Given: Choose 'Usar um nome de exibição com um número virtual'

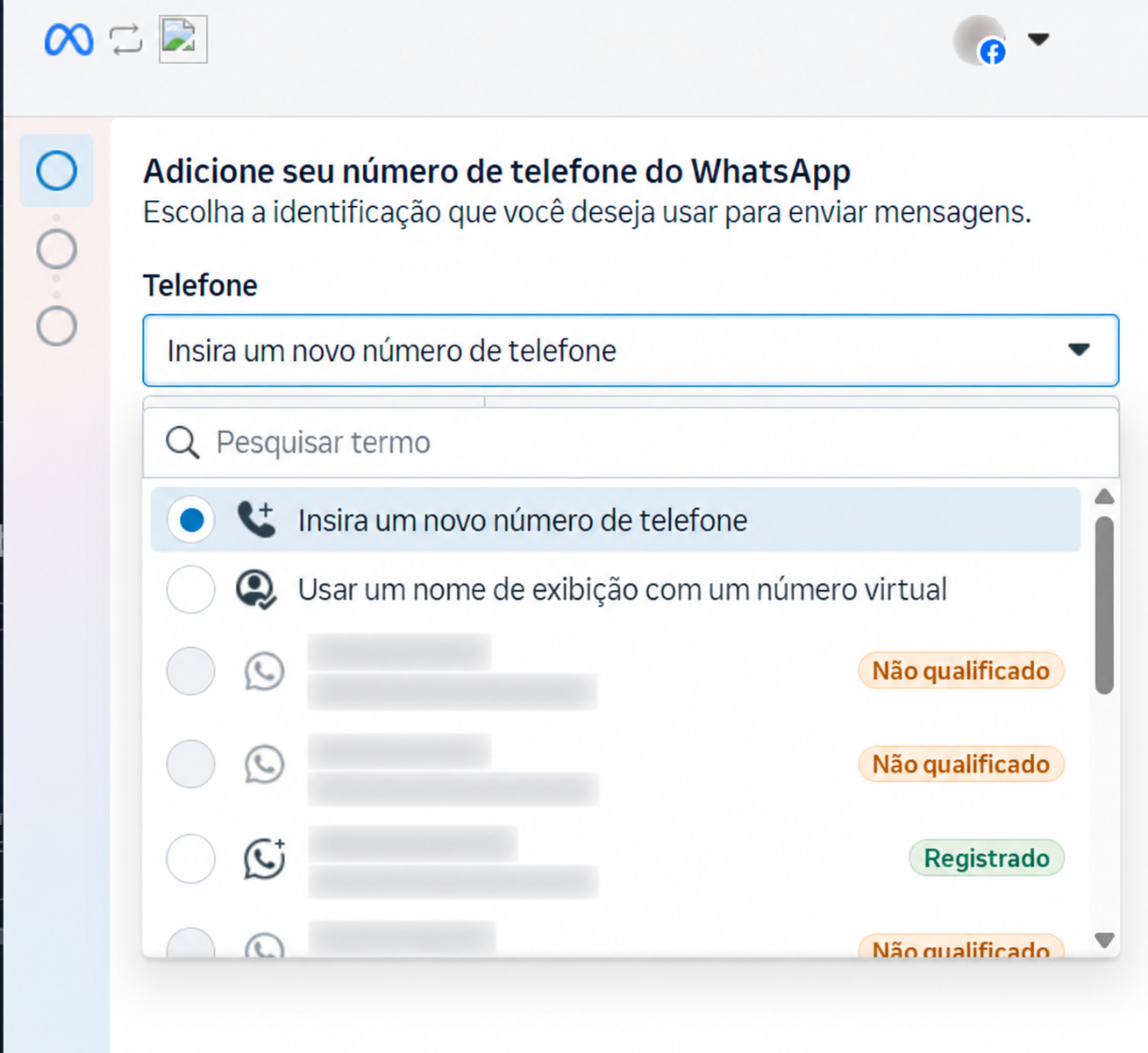Looking at the screenshot, I should point(623,589).
